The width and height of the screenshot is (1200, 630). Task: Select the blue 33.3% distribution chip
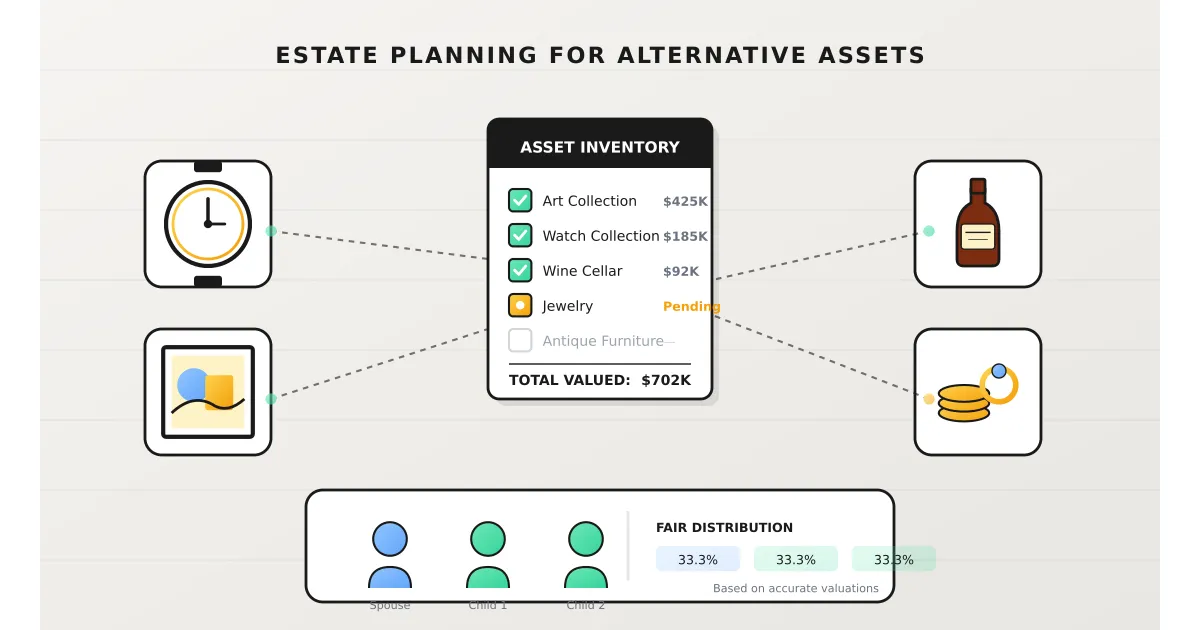[697, 559]
